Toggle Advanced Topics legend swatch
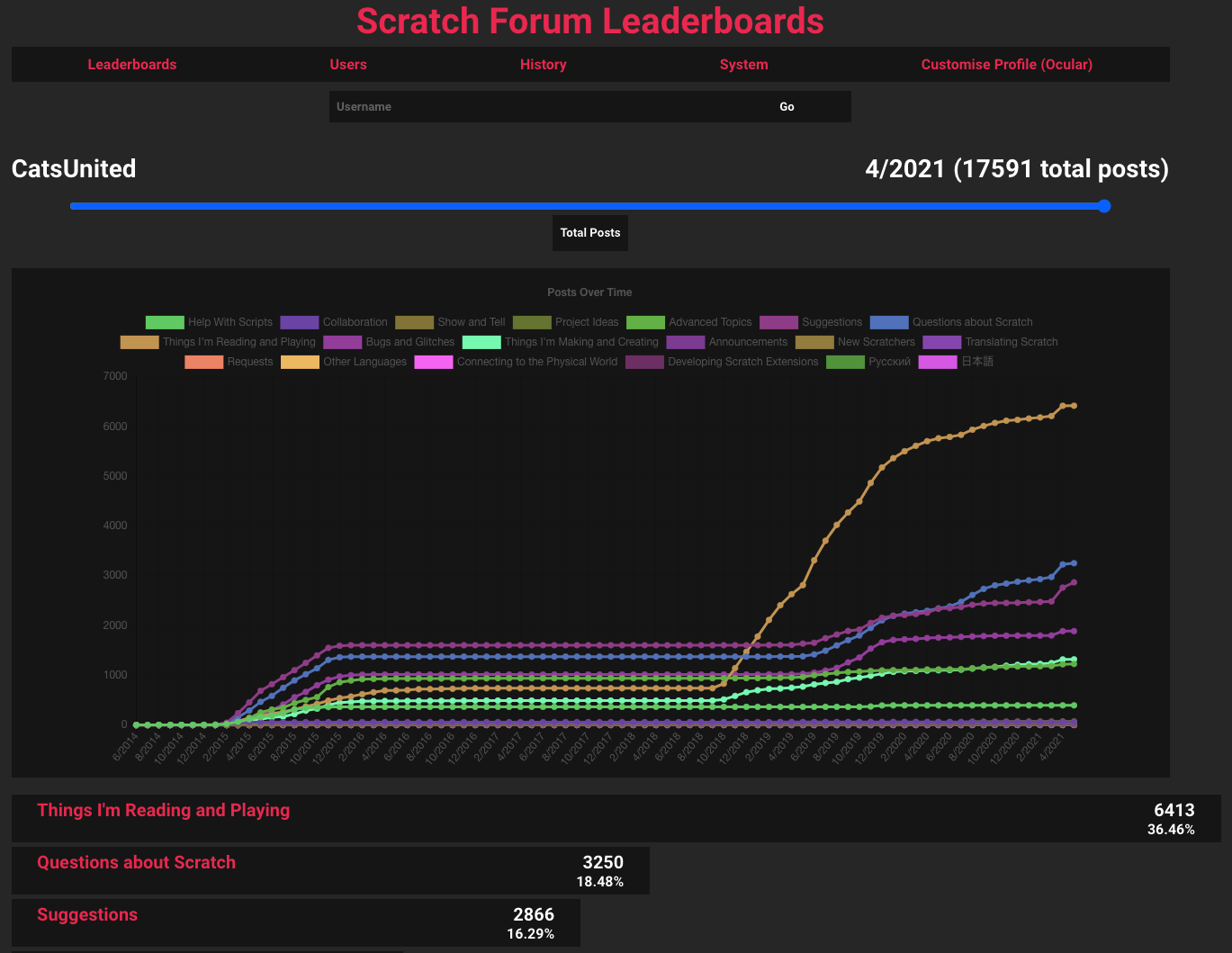The height and width of the screenshot is (953, 1232). (x=645, y=322)
